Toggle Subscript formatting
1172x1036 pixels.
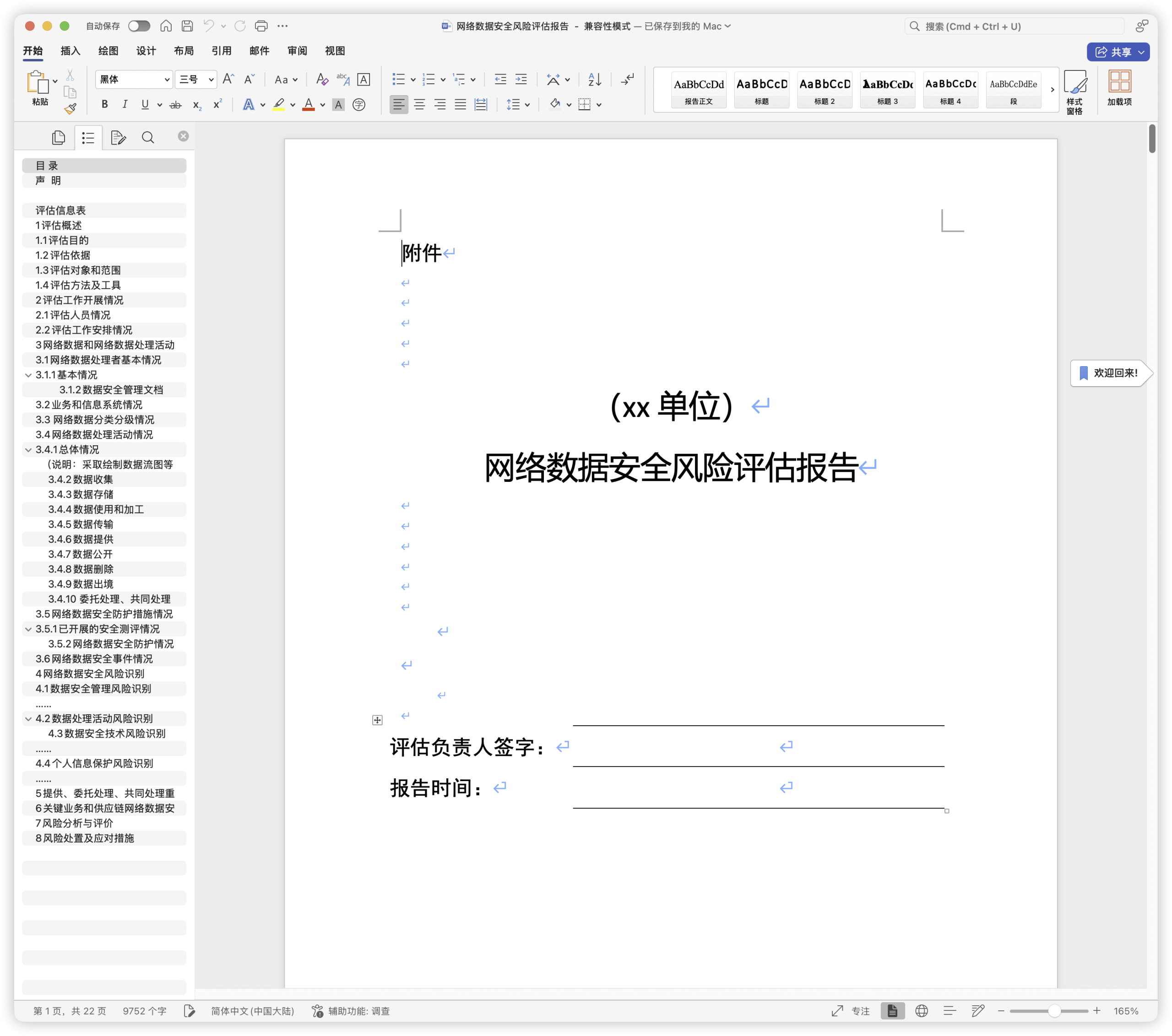[x=197, y=105]
